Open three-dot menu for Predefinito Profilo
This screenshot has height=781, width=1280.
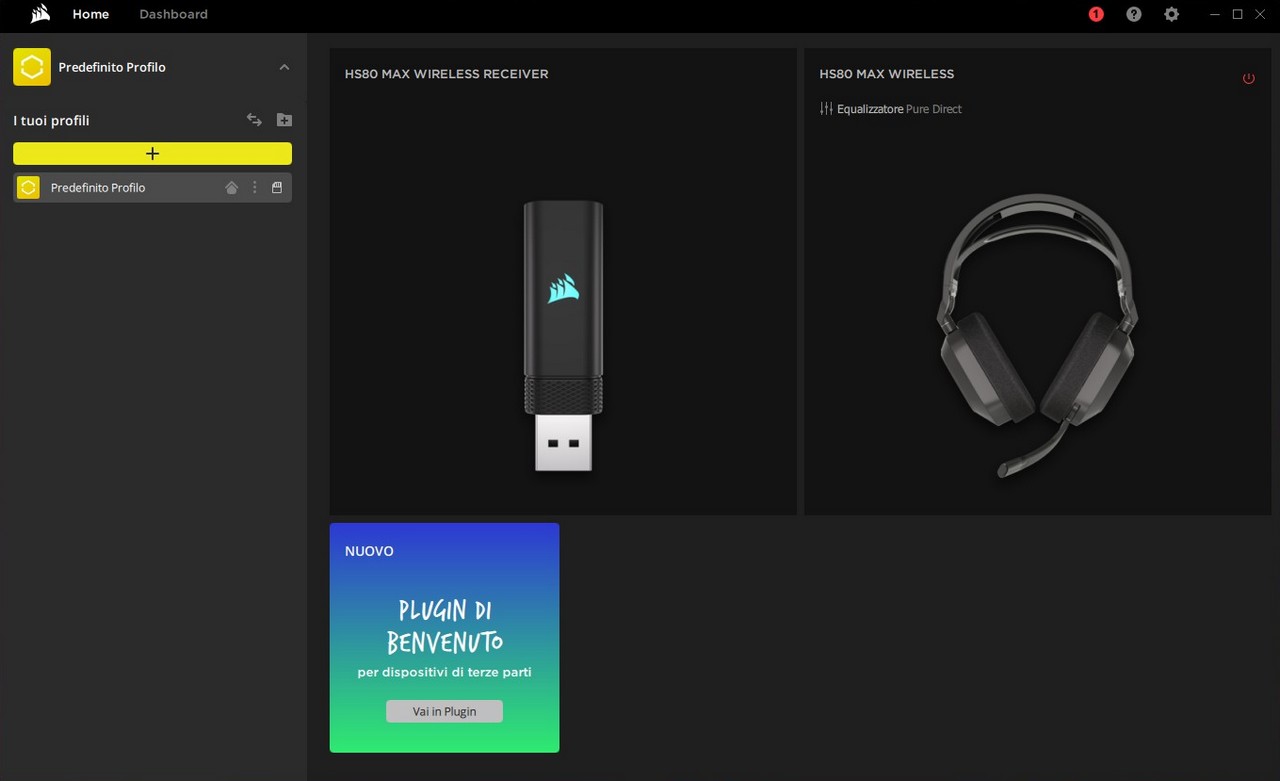pyautogui.click(x=254, y=188)
